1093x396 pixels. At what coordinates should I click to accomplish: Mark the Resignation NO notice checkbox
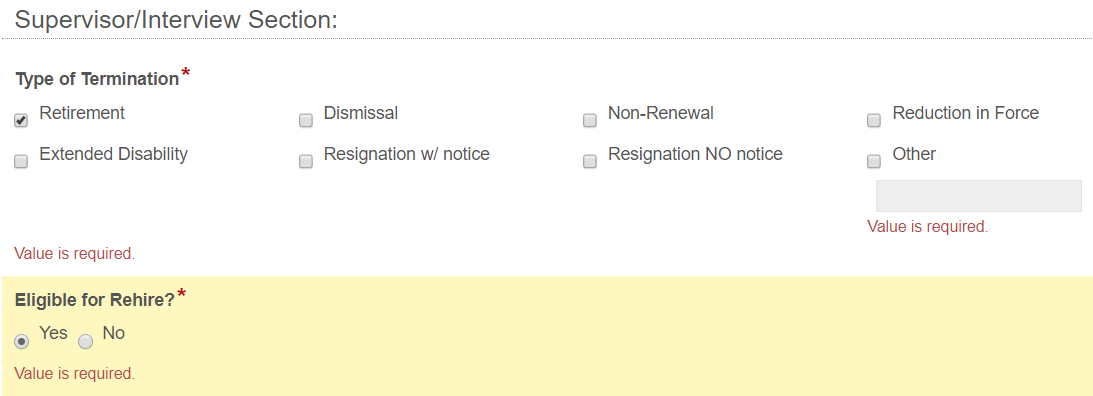(x=590, y=162)
